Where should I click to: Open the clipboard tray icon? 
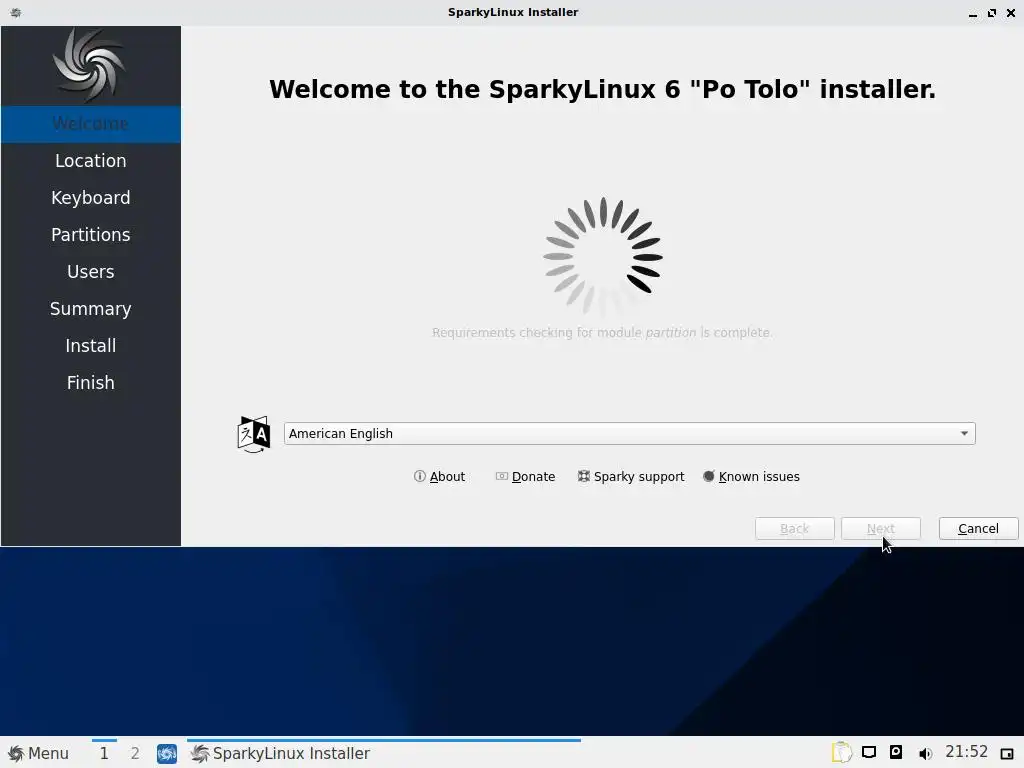click(x=842, y=752)
